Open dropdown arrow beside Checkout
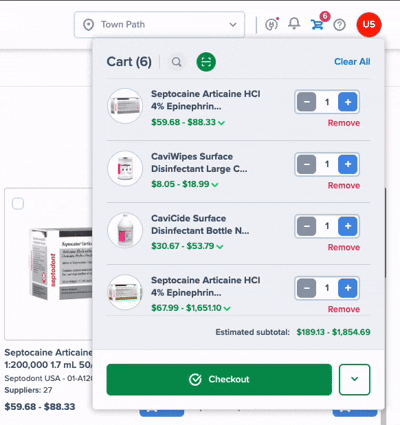Image resolution: width=400 pixels, height=425 pixels. 355,379
